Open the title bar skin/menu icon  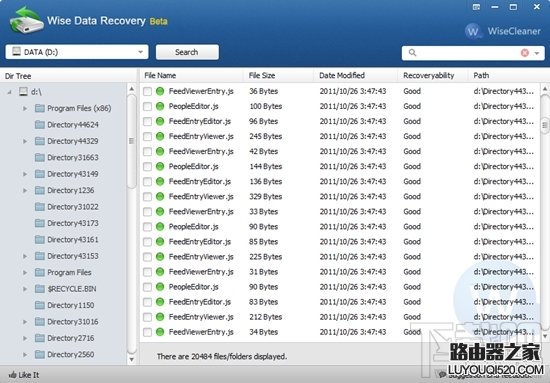(x=476, y=7)
